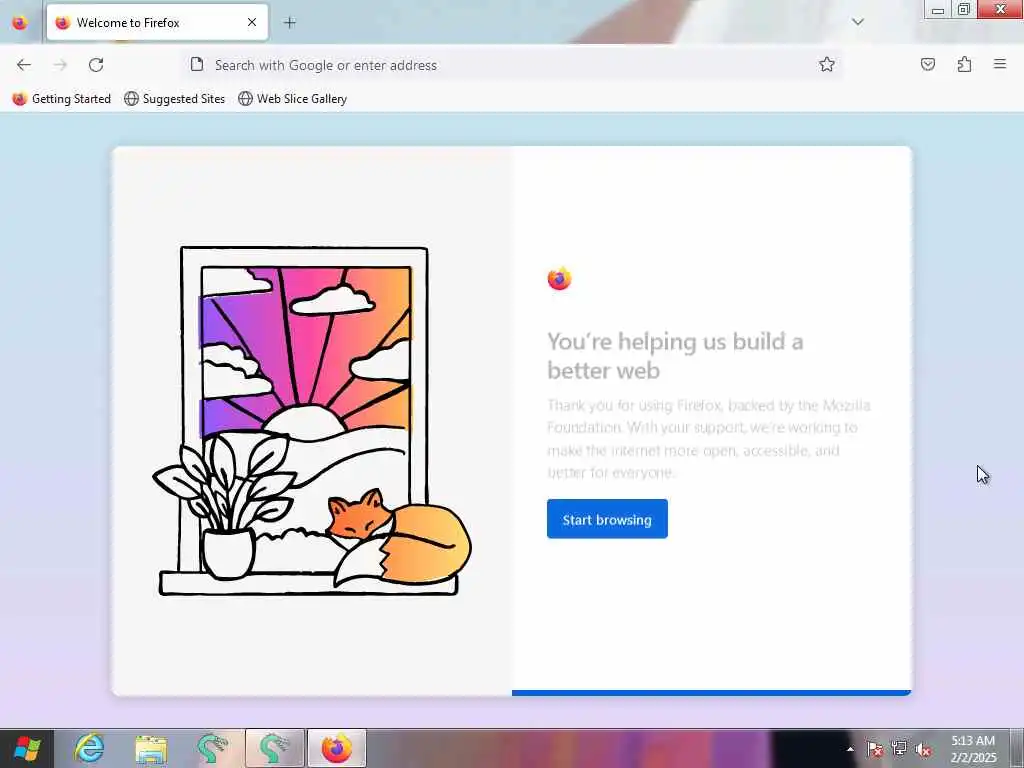This screenshot has height=768, width=1024.
Task: Open the Suggested Sites bookmark
Action: tap(174, 99)
